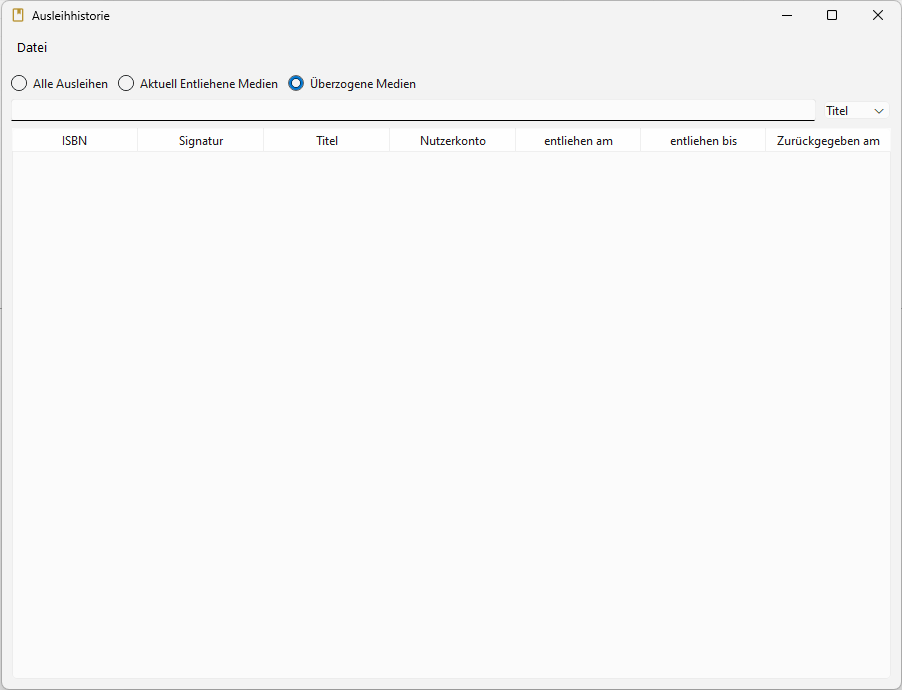Close the Ausleihhistorie window
902x690 pixels.
pos(877,16)
